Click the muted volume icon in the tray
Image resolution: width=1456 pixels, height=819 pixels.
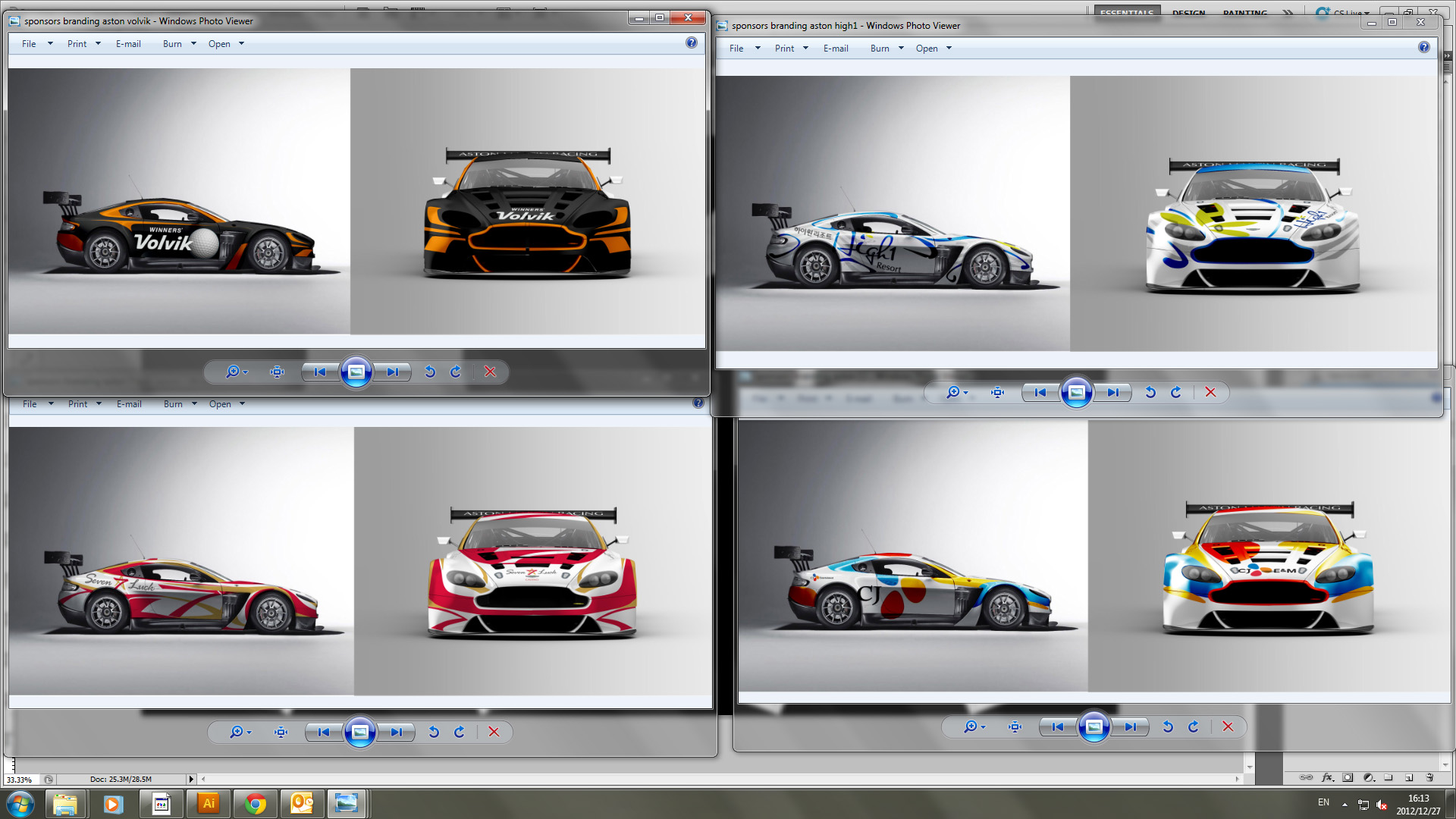pos(1382,805)
